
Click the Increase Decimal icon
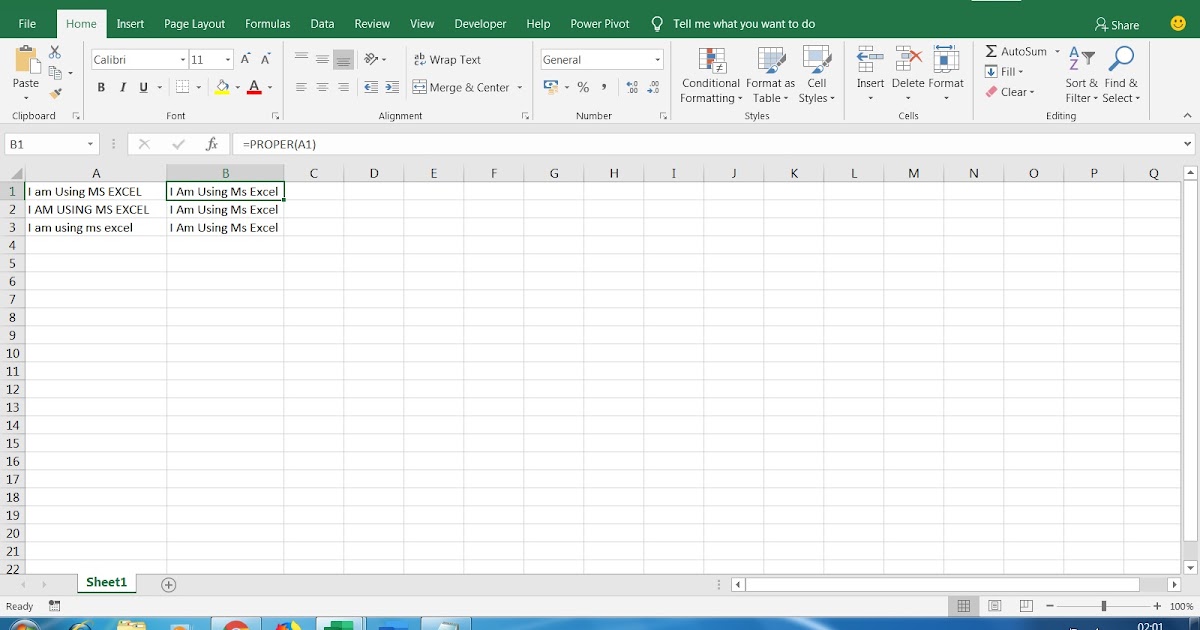pyautogui.click(x=630, y=87)
